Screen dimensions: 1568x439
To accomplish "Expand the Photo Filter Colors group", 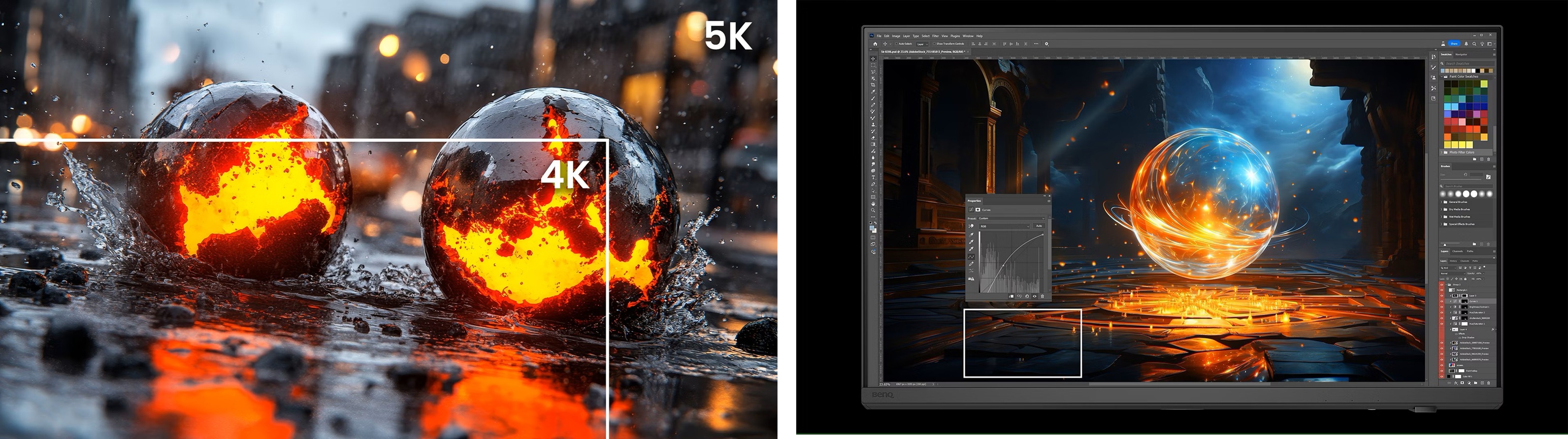I will tap(1442, 153).
